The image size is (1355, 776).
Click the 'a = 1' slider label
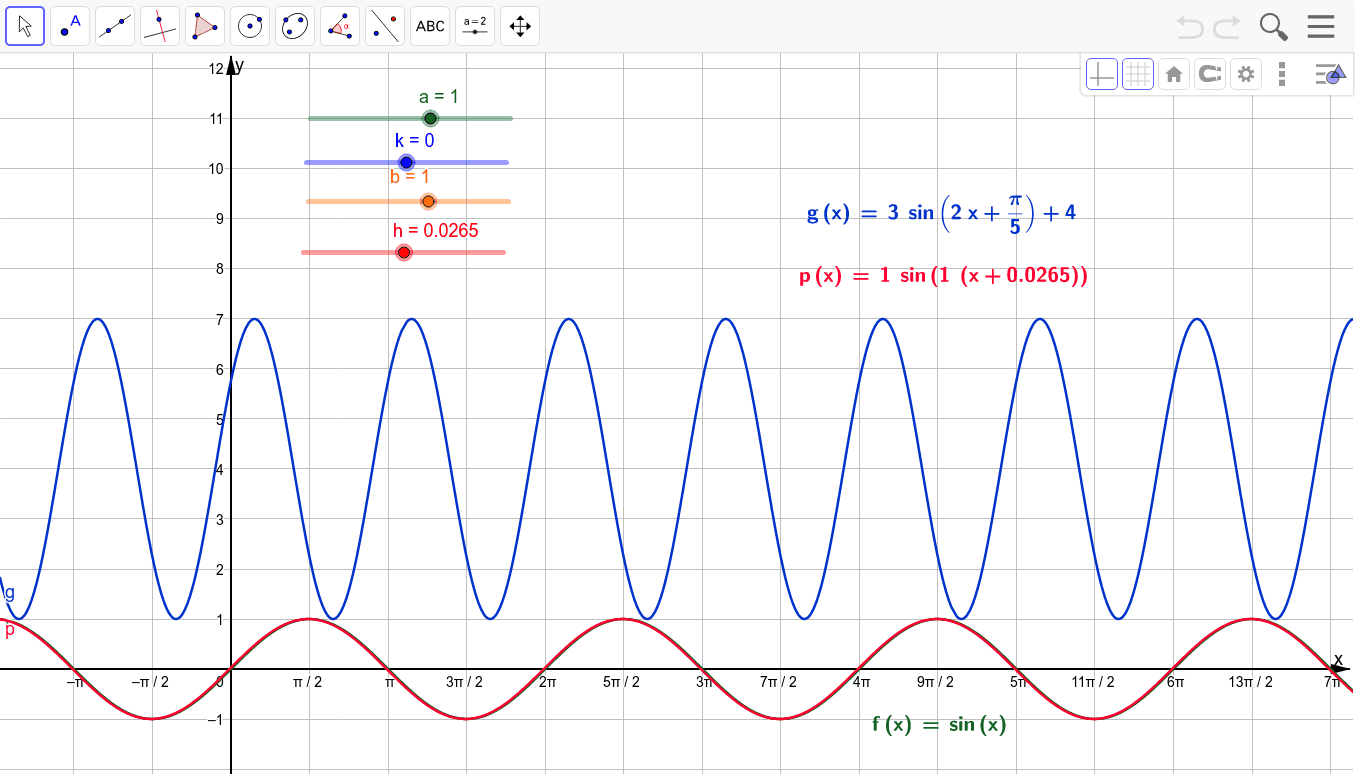point(439,97)
